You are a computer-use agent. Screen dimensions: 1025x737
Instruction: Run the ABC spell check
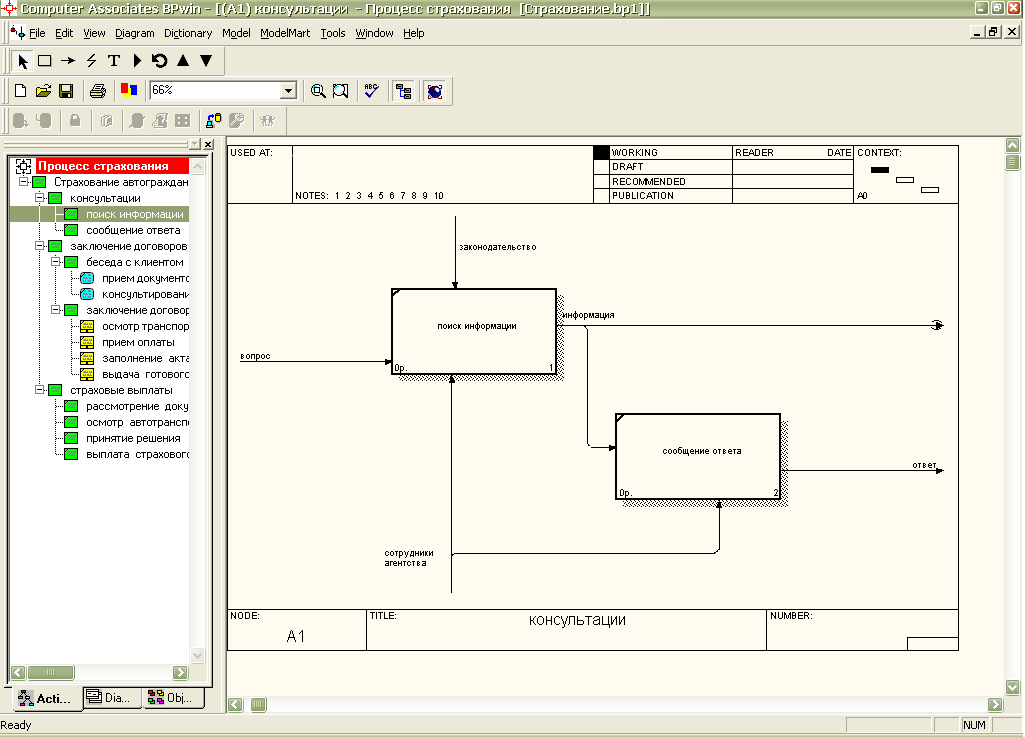pyautogui.click(x=371, y=91)
